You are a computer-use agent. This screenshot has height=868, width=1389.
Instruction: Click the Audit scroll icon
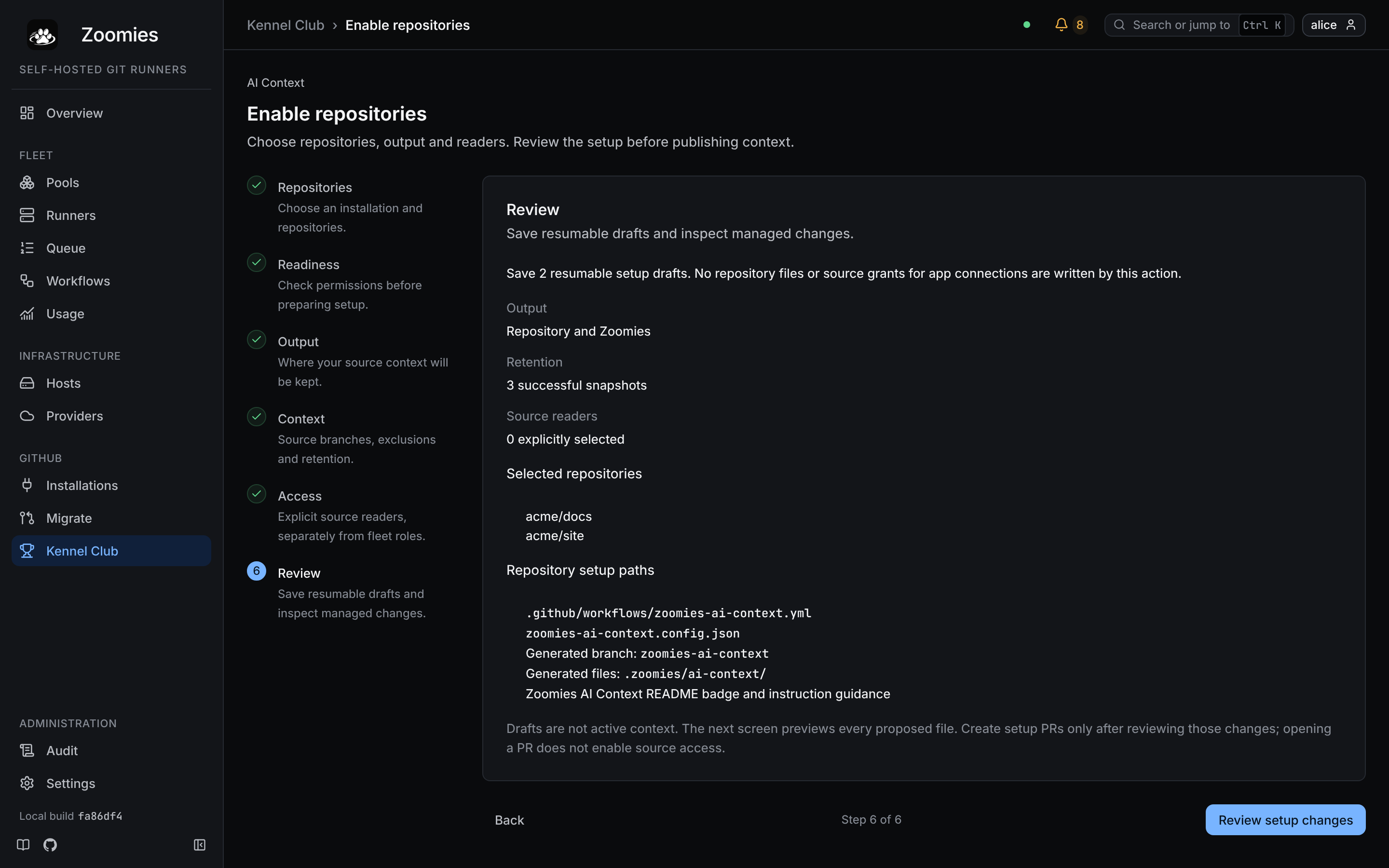click(27, 750)
